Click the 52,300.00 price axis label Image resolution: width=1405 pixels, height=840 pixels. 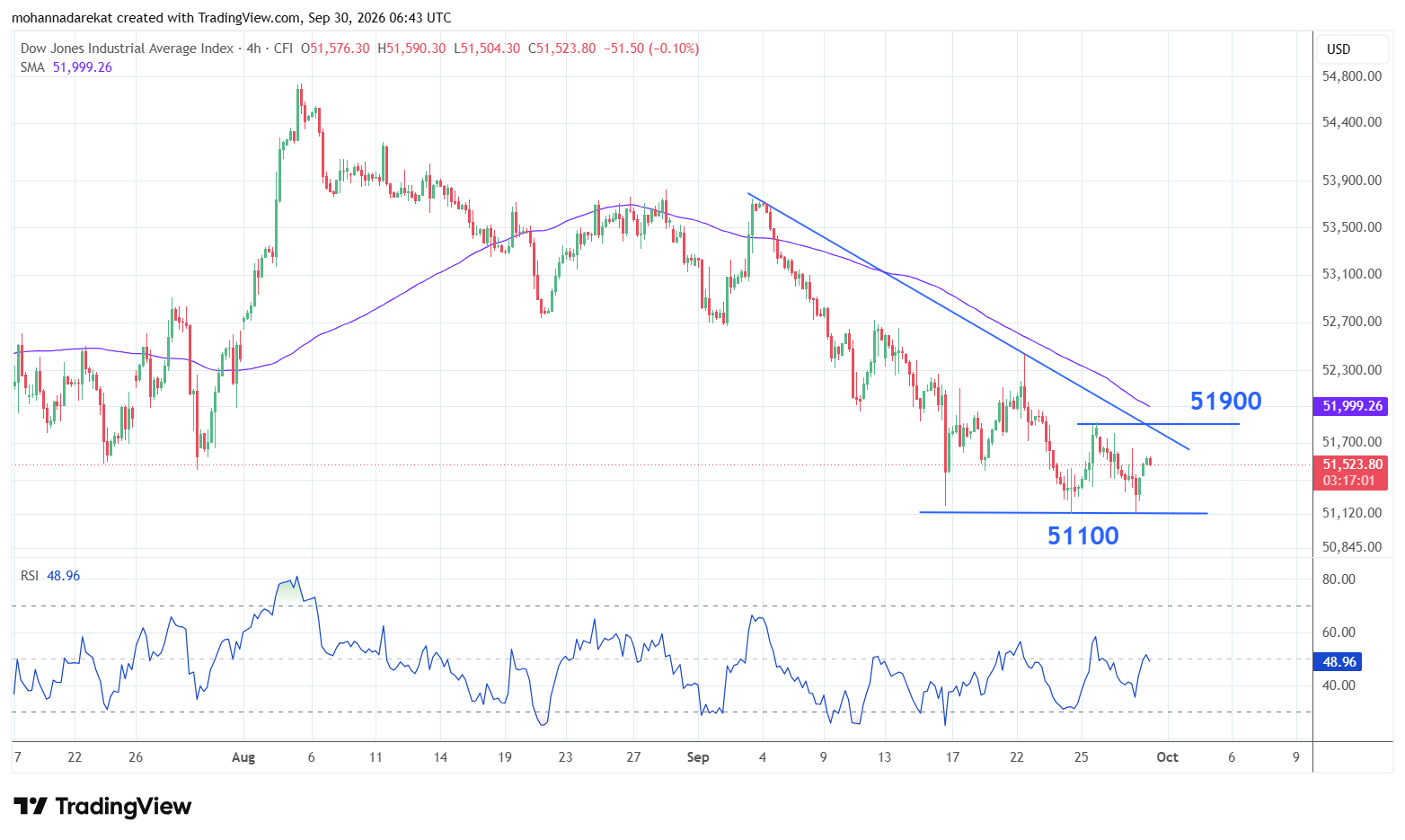tap(1352, 370)
